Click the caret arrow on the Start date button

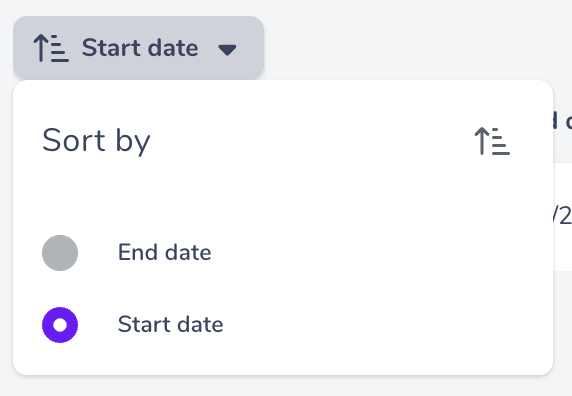227,50
